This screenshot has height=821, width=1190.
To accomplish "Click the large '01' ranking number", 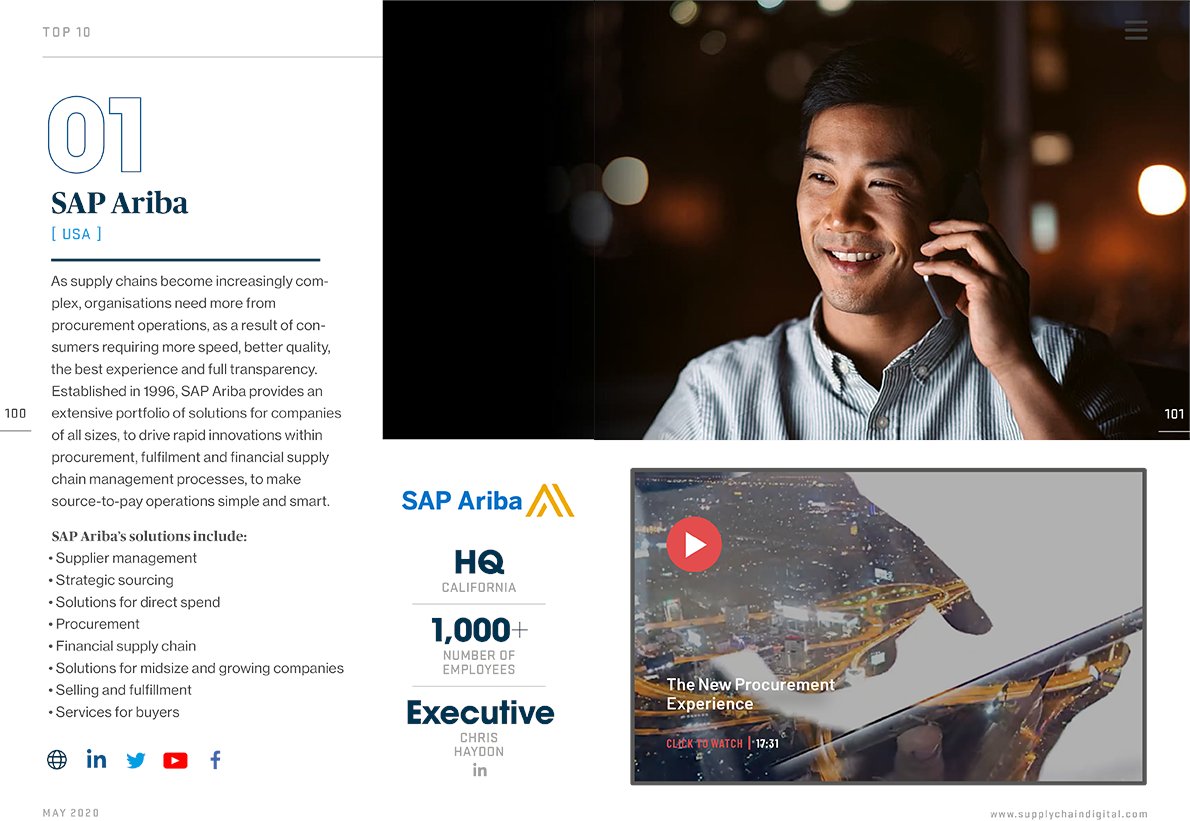I will 95,135.
